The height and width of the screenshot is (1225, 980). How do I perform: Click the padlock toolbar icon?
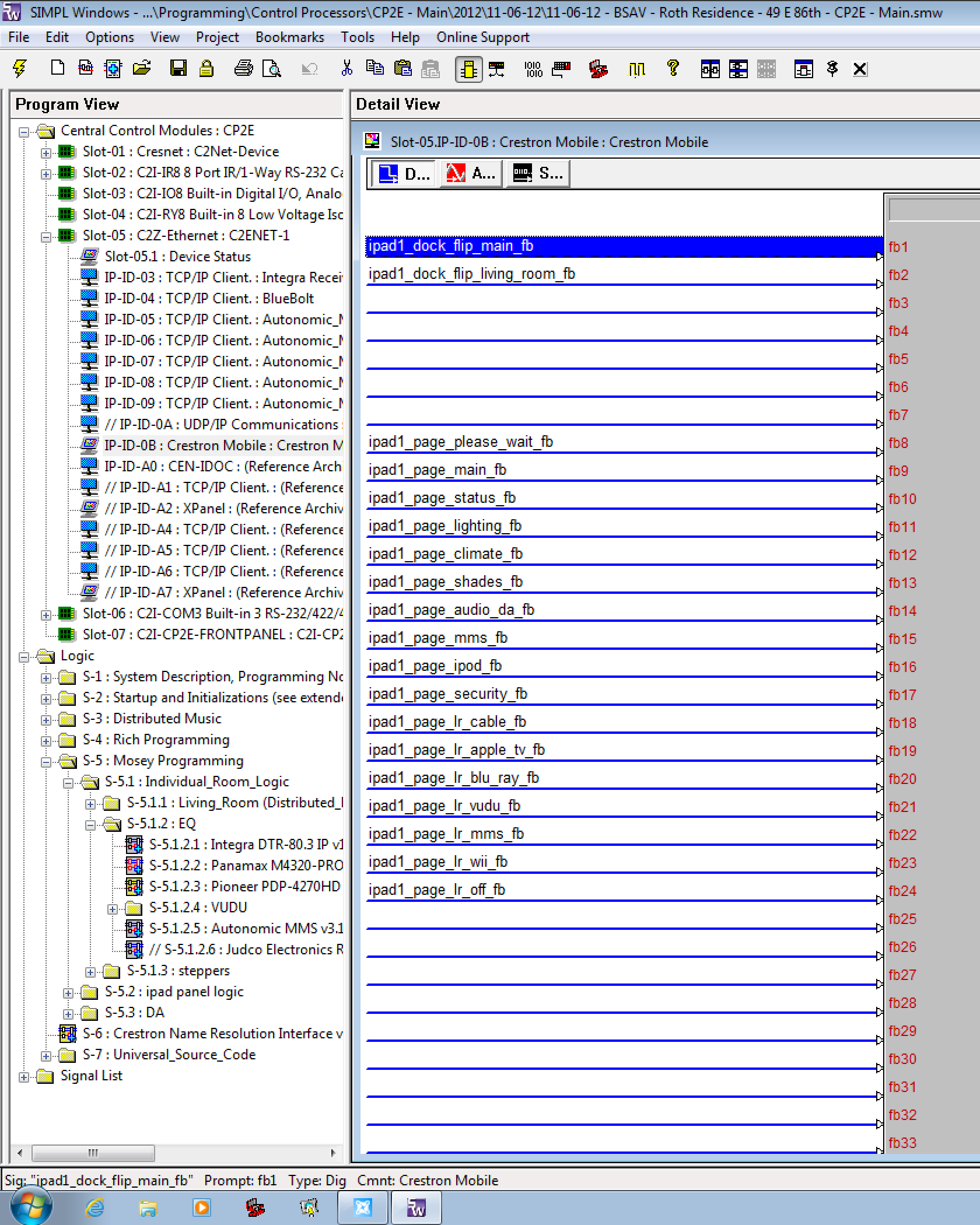[x=206, y=69]
